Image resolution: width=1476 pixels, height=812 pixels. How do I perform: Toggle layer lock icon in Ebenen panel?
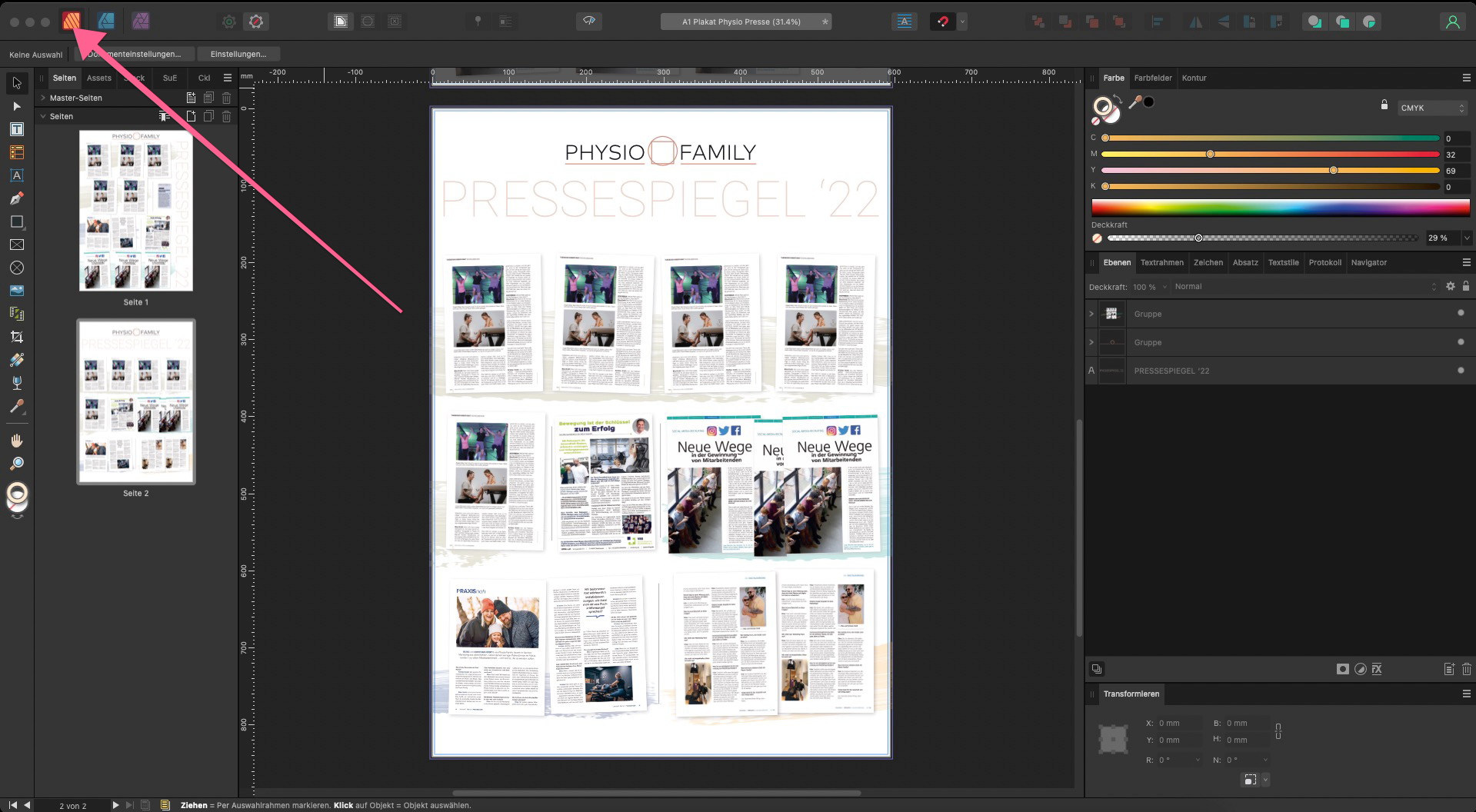point(1465,286)
